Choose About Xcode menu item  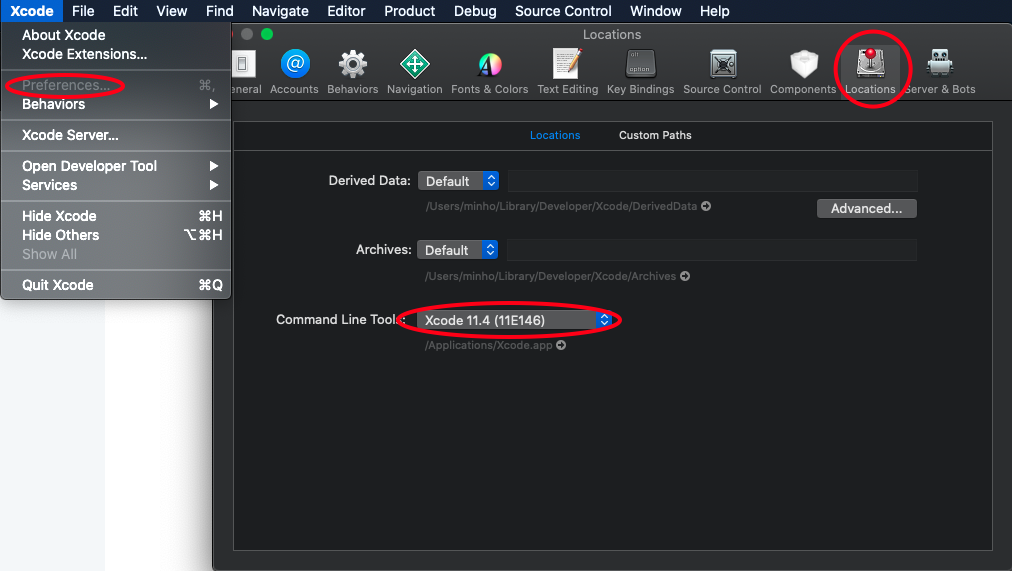[x=116, y=35]
